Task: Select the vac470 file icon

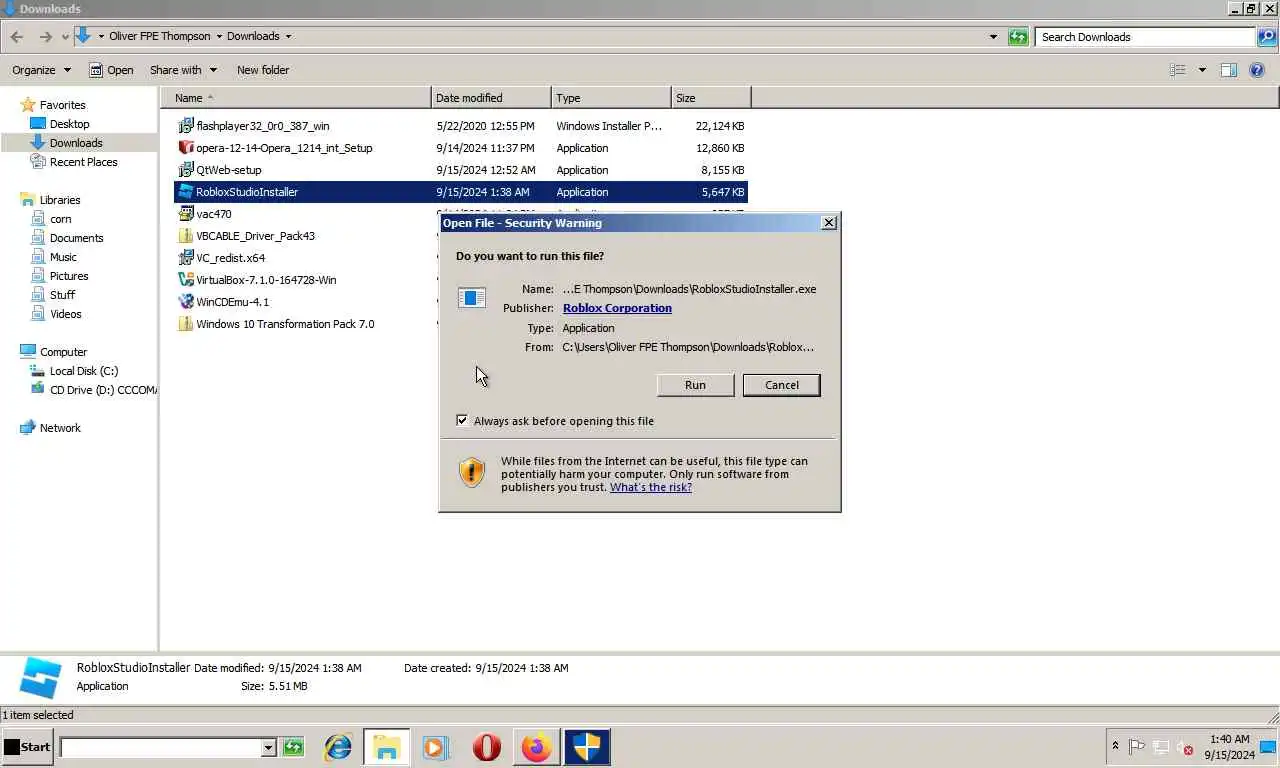Action: pyautogui.click(x=185, y=214)
